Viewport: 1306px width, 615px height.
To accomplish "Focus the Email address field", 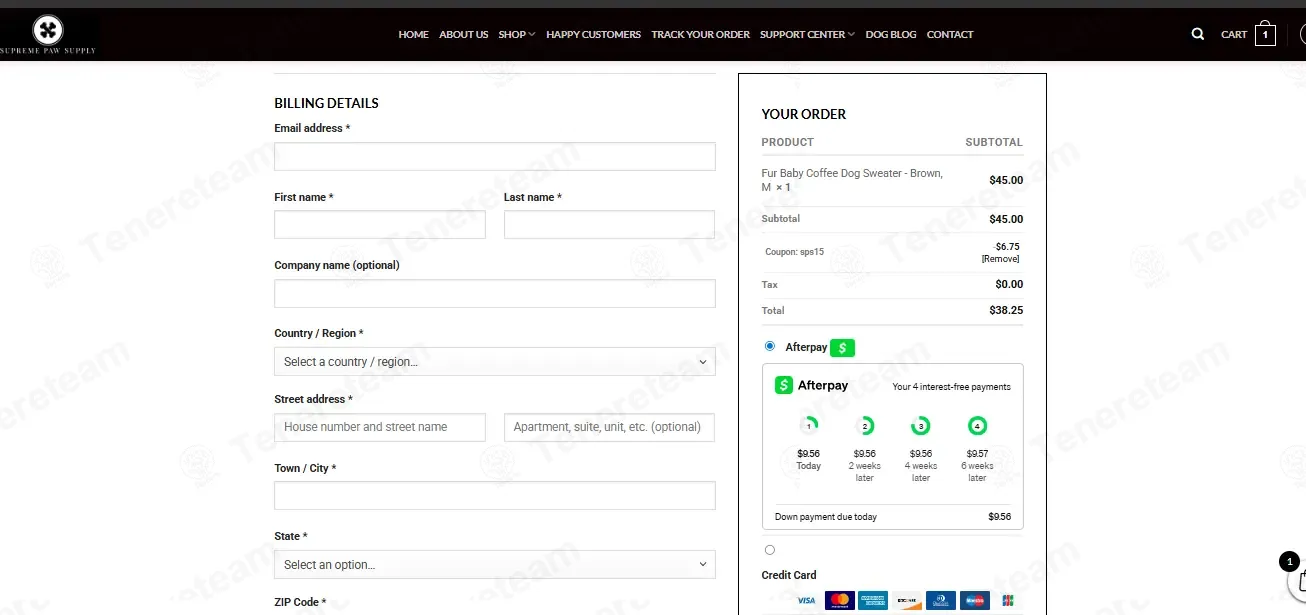I will [495, 156].
